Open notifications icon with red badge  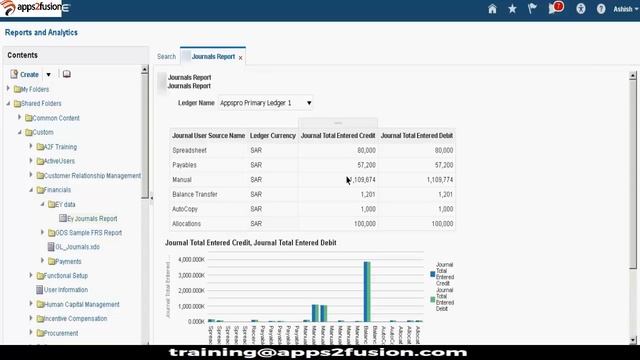point(556,8)
